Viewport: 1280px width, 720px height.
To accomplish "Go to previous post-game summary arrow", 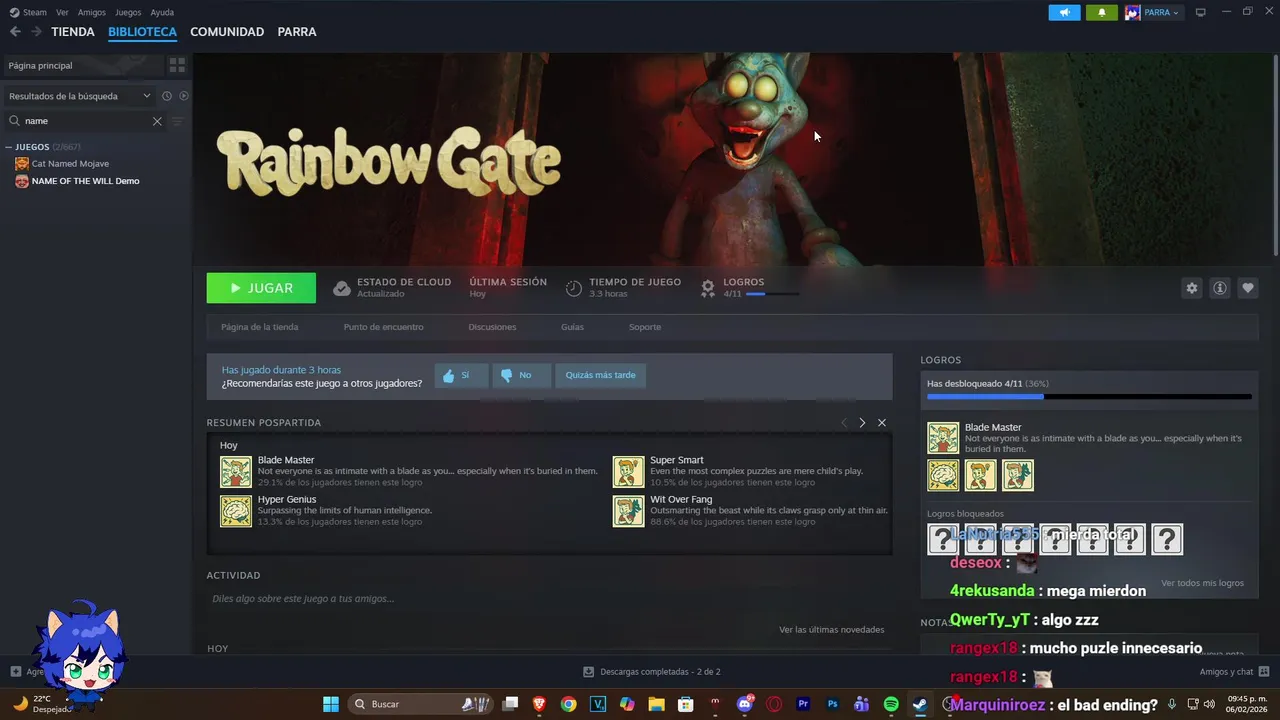I will pyautogui.click(x=844, y=423).
